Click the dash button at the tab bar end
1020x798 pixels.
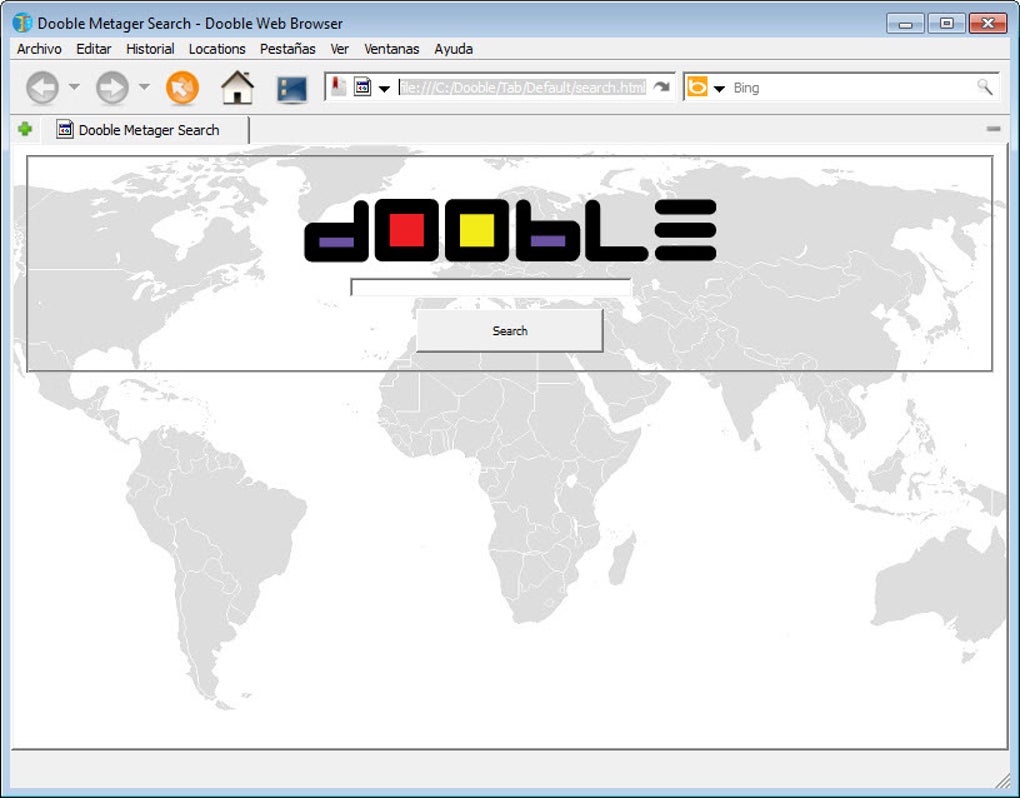click(993, 129)
